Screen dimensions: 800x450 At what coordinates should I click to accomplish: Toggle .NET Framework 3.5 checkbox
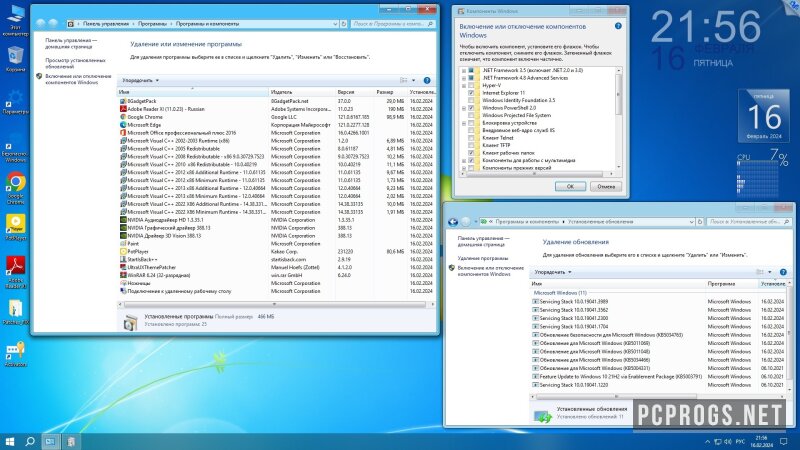[471, 70]
